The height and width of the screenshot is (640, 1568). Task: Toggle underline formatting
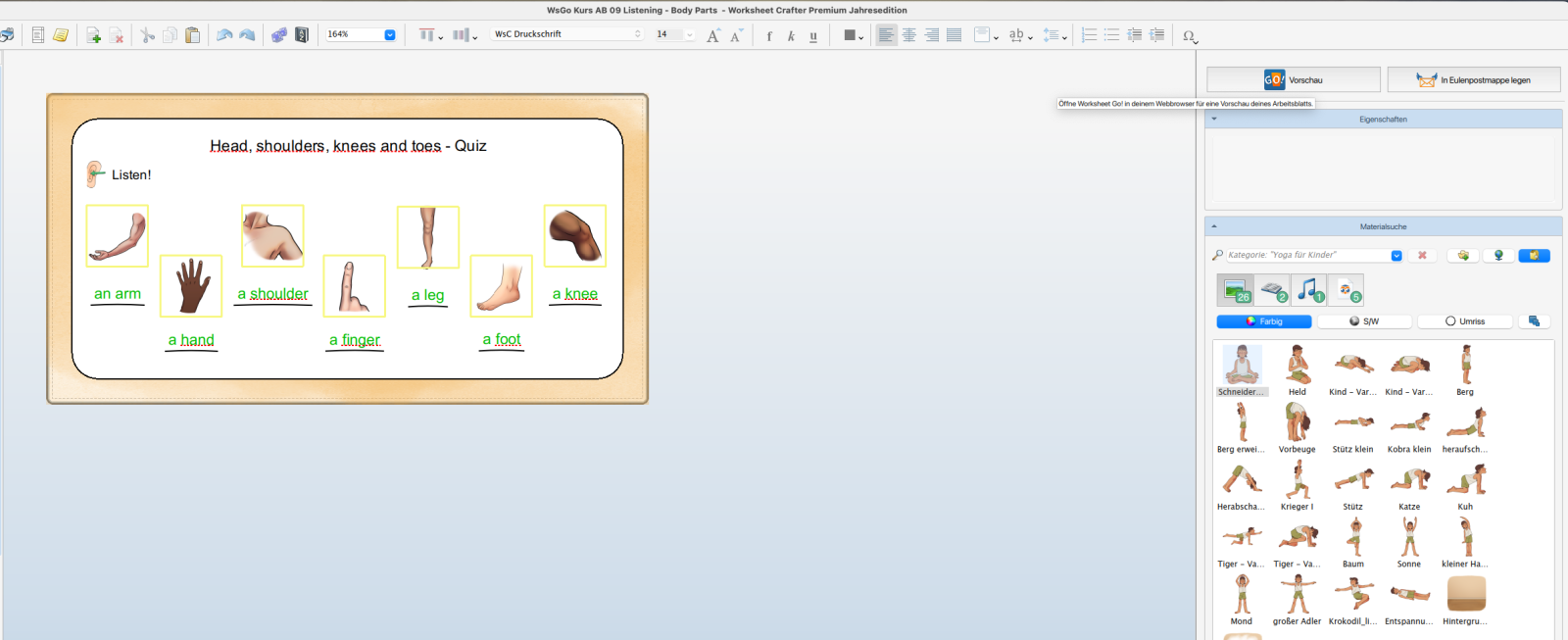click(813, 35)
